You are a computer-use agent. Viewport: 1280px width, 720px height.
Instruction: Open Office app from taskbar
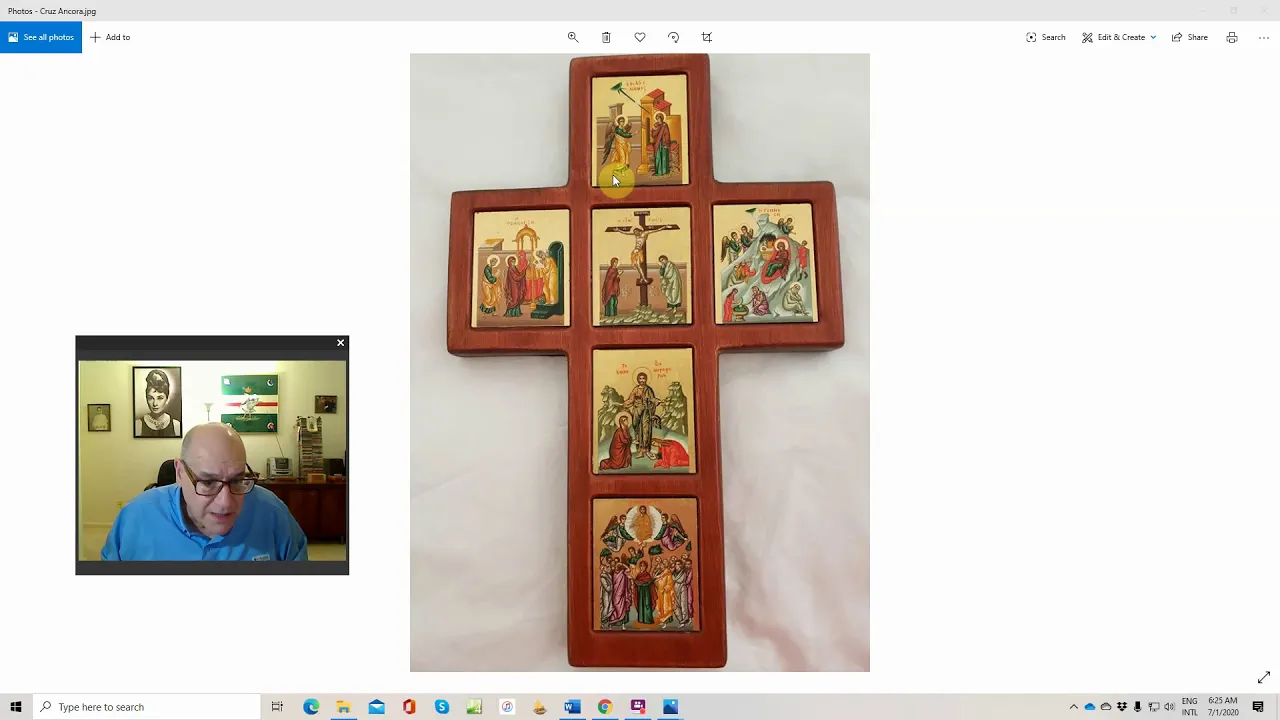(409, 707)
